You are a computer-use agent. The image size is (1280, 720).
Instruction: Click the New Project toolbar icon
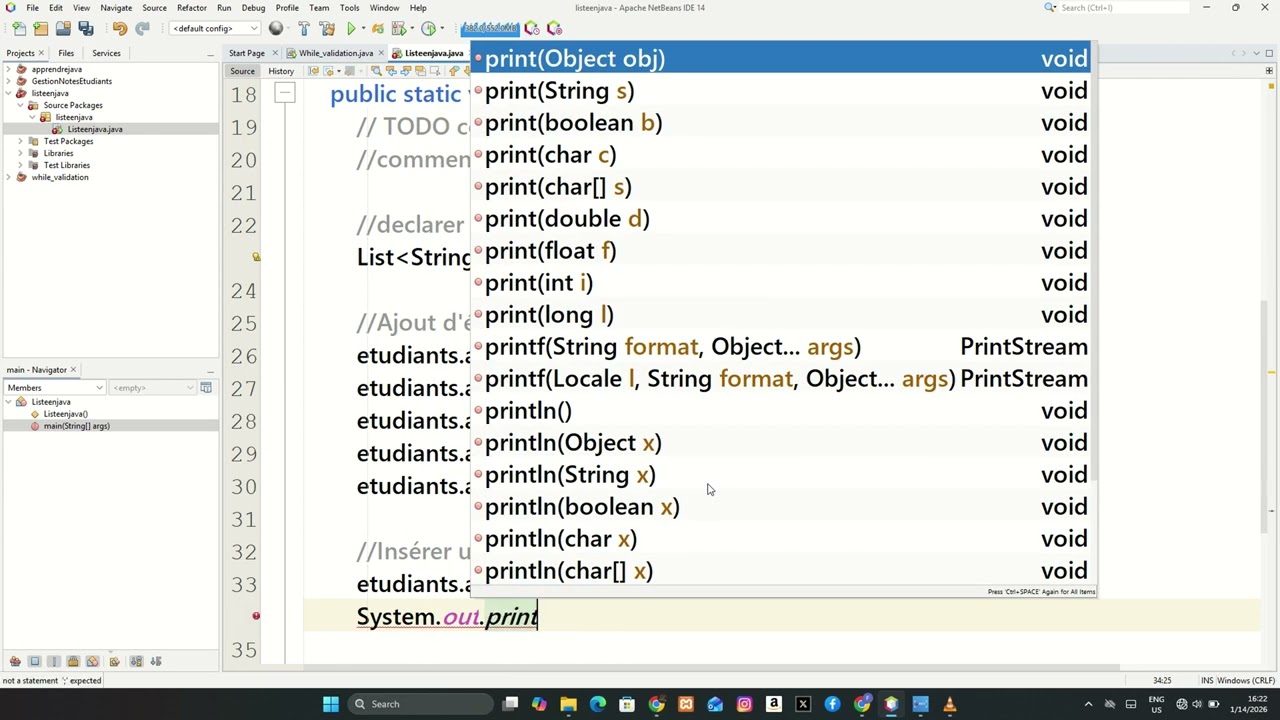pyautogui.click(x=41, y=28)
